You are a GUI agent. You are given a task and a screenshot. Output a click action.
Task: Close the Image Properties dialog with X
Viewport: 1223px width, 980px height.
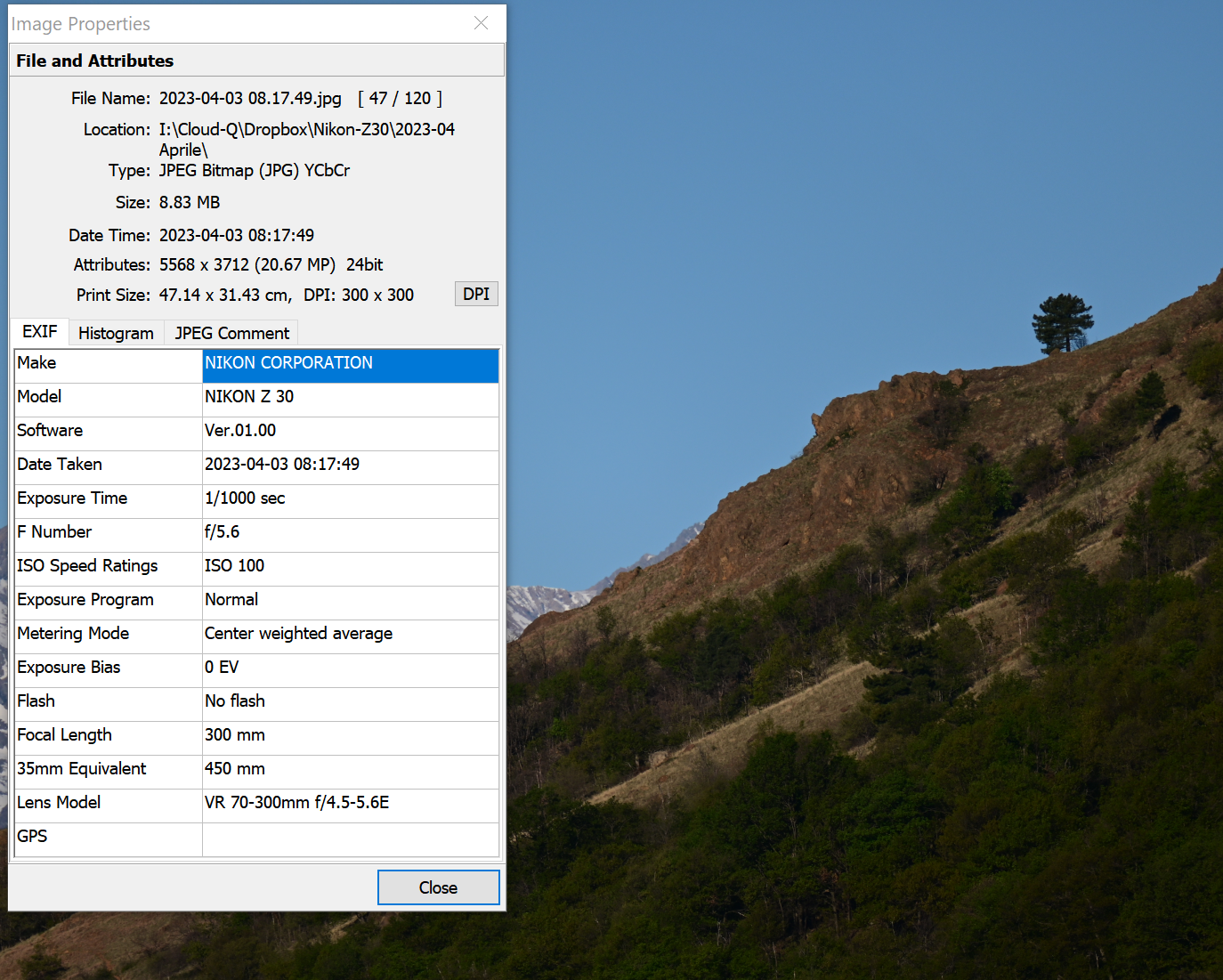click(481, 23)
